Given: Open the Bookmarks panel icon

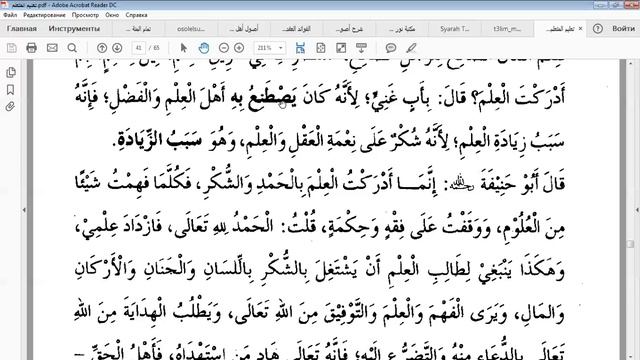Looking at the screenshot, I should coord(11,89).
